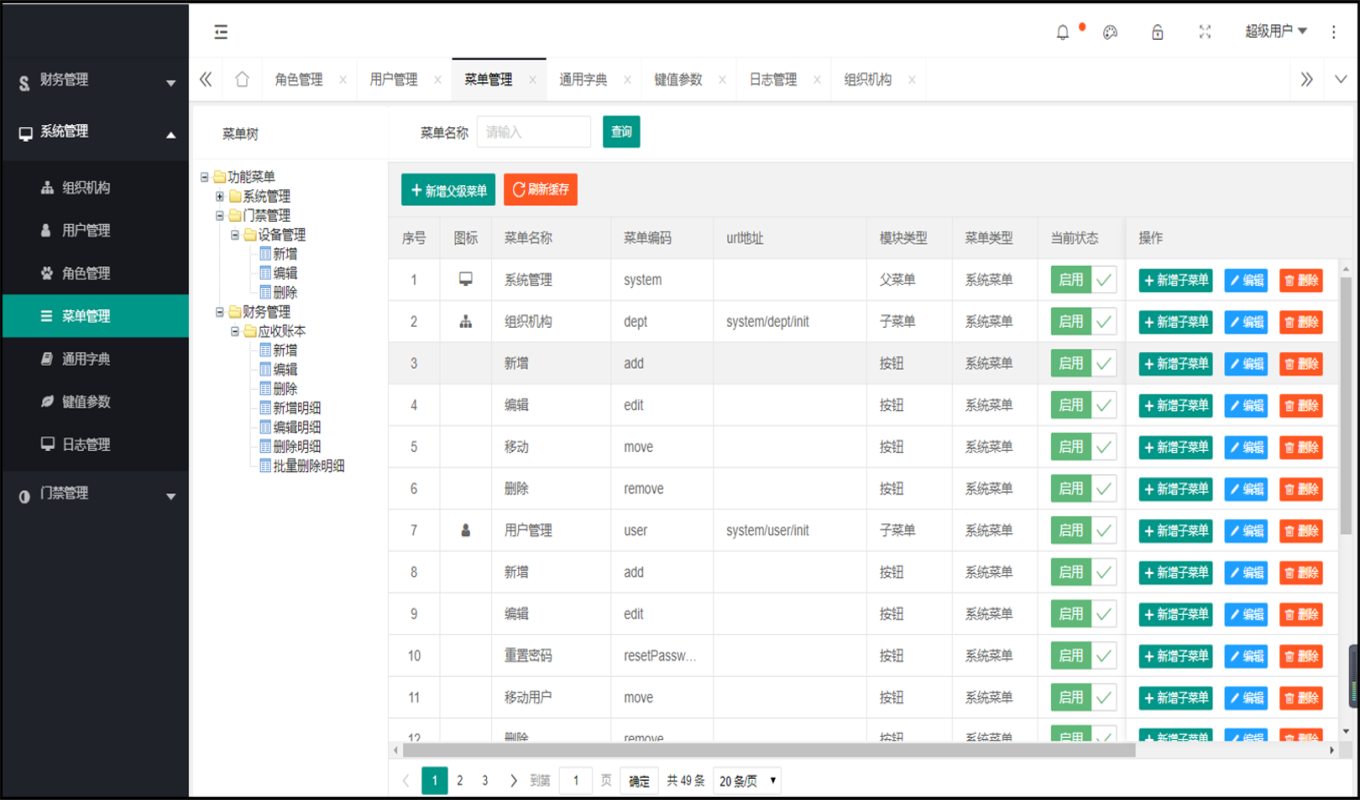The image size is (1360, 800).
Task: Open 组织机构 in the sidebar
Action: pos(95,187)
